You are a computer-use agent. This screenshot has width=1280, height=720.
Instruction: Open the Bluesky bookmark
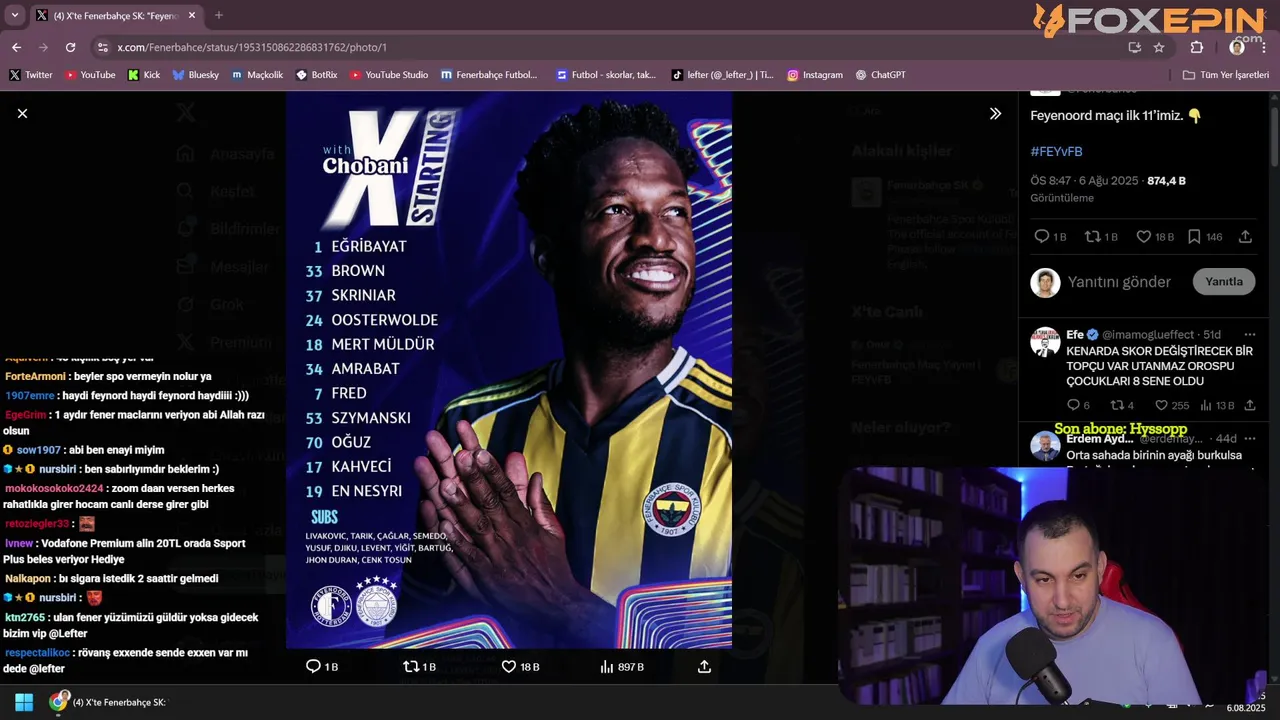click(196, 75)
